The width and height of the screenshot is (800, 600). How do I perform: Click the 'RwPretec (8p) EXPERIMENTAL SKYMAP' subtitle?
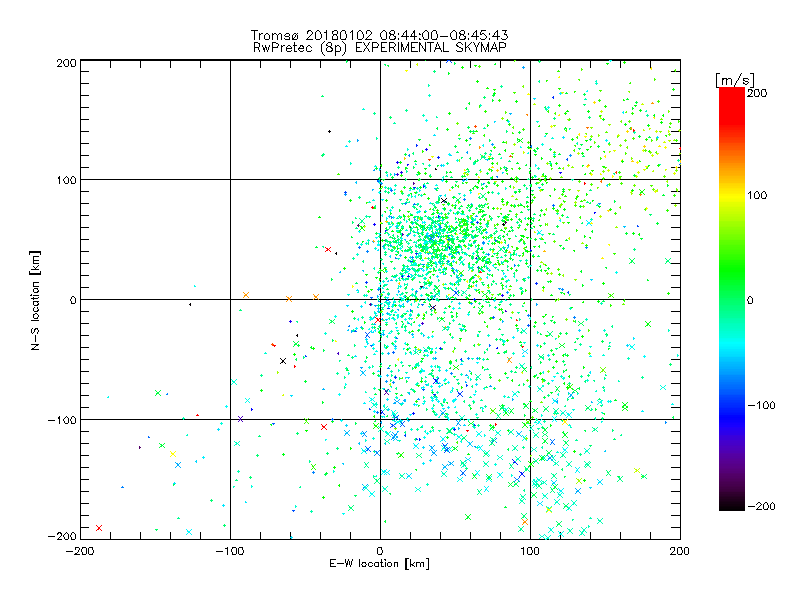[380, 47]
